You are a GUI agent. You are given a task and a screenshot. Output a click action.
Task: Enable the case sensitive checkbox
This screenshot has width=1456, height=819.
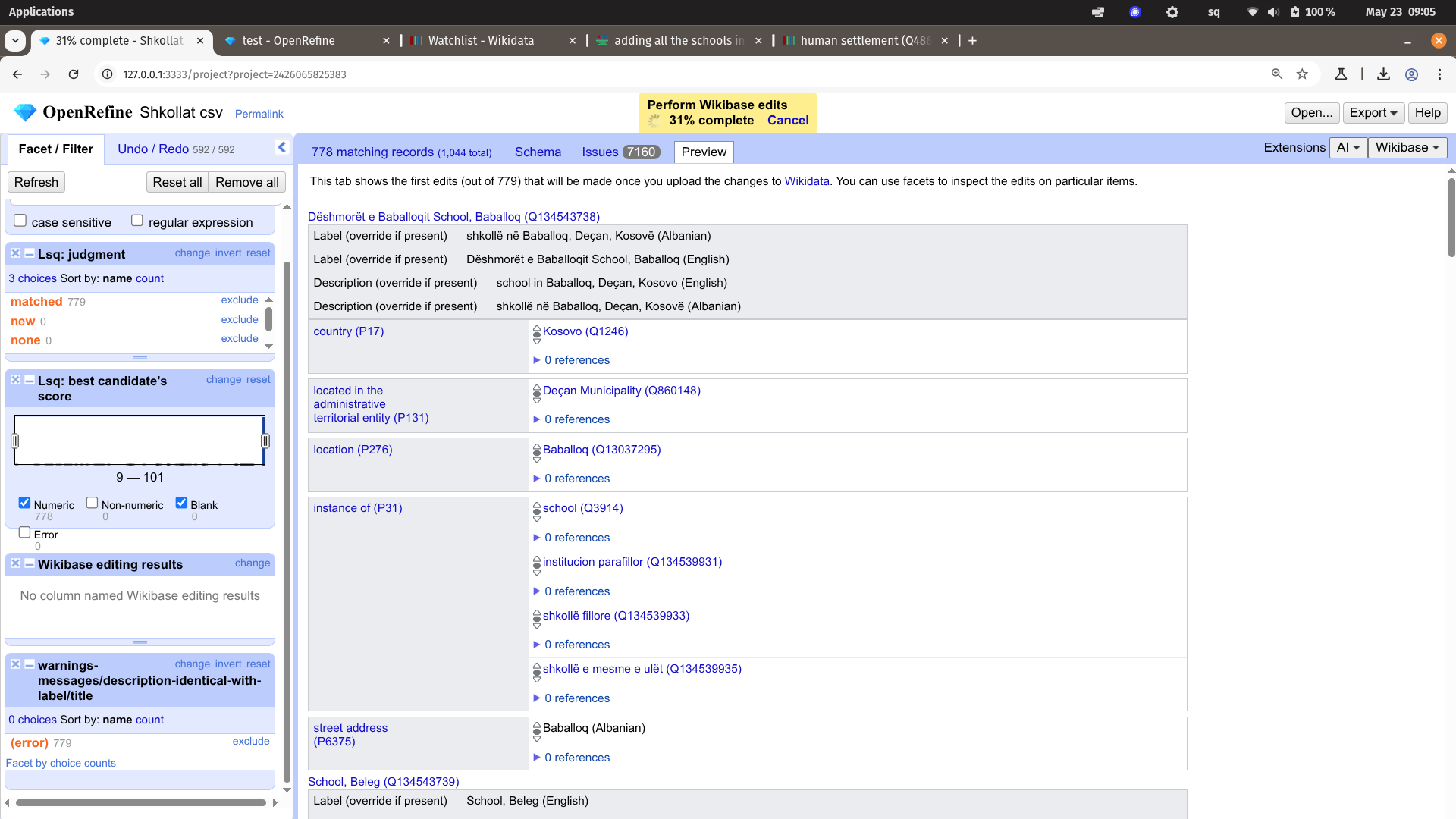[x=20, y=219]
